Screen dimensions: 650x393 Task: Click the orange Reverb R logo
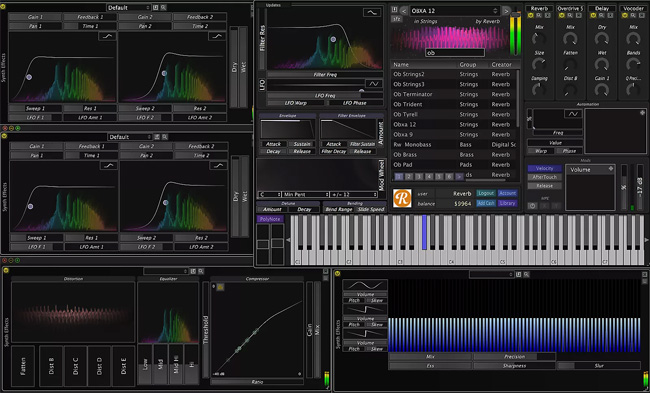click(x=402, y=198)
